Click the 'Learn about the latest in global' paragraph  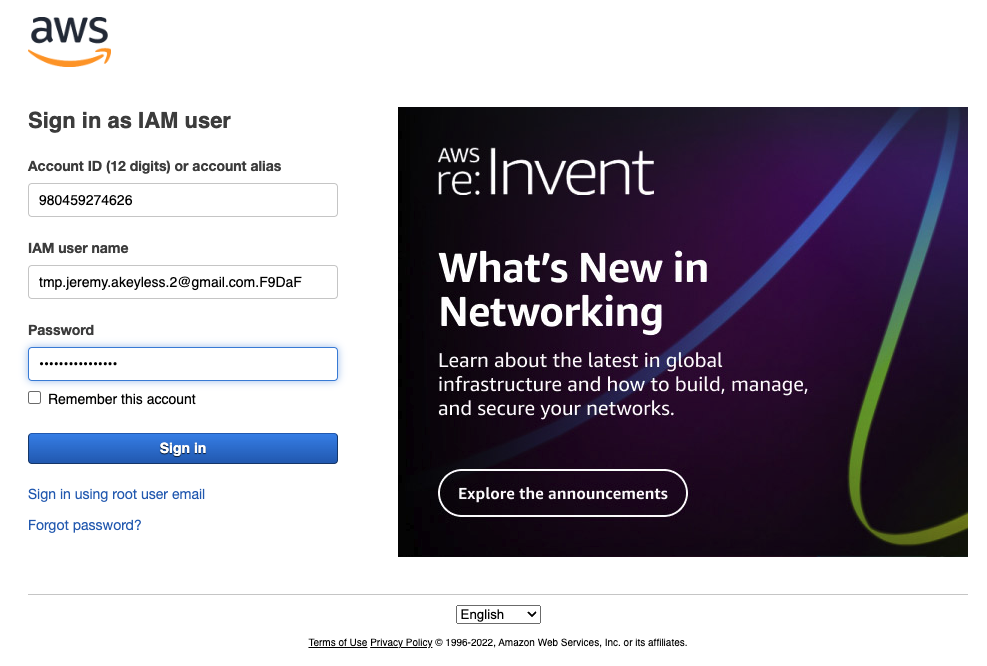coord(623,384)
